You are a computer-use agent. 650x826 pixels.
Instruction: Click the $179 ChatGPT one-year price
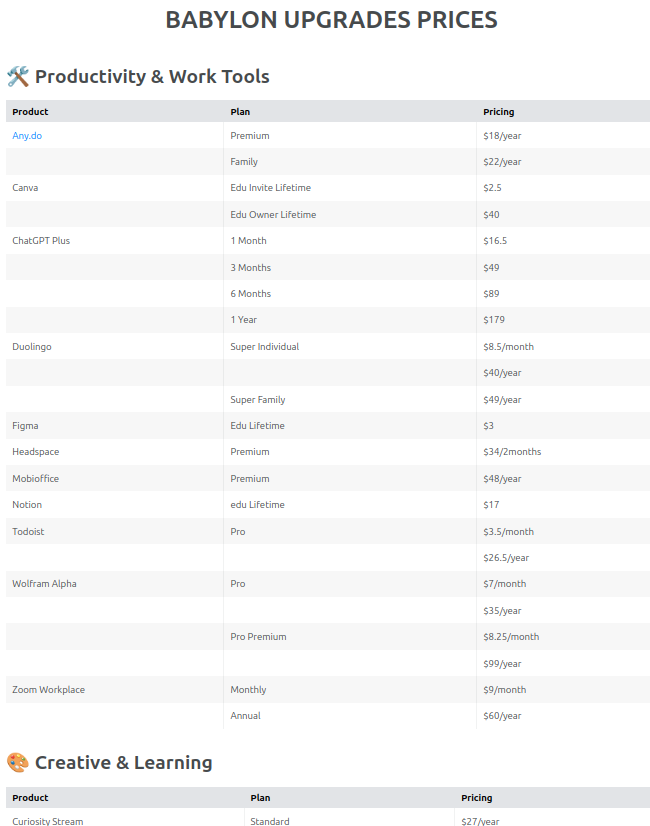(x=493, y=320)
